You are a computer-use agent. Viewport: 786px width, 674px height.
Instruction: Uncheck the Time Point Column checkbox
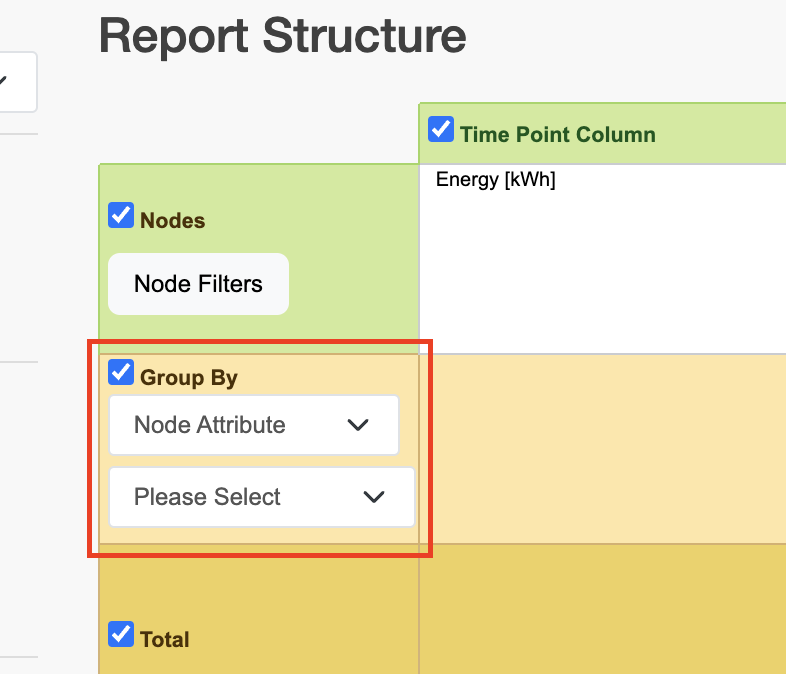[441, 130]
